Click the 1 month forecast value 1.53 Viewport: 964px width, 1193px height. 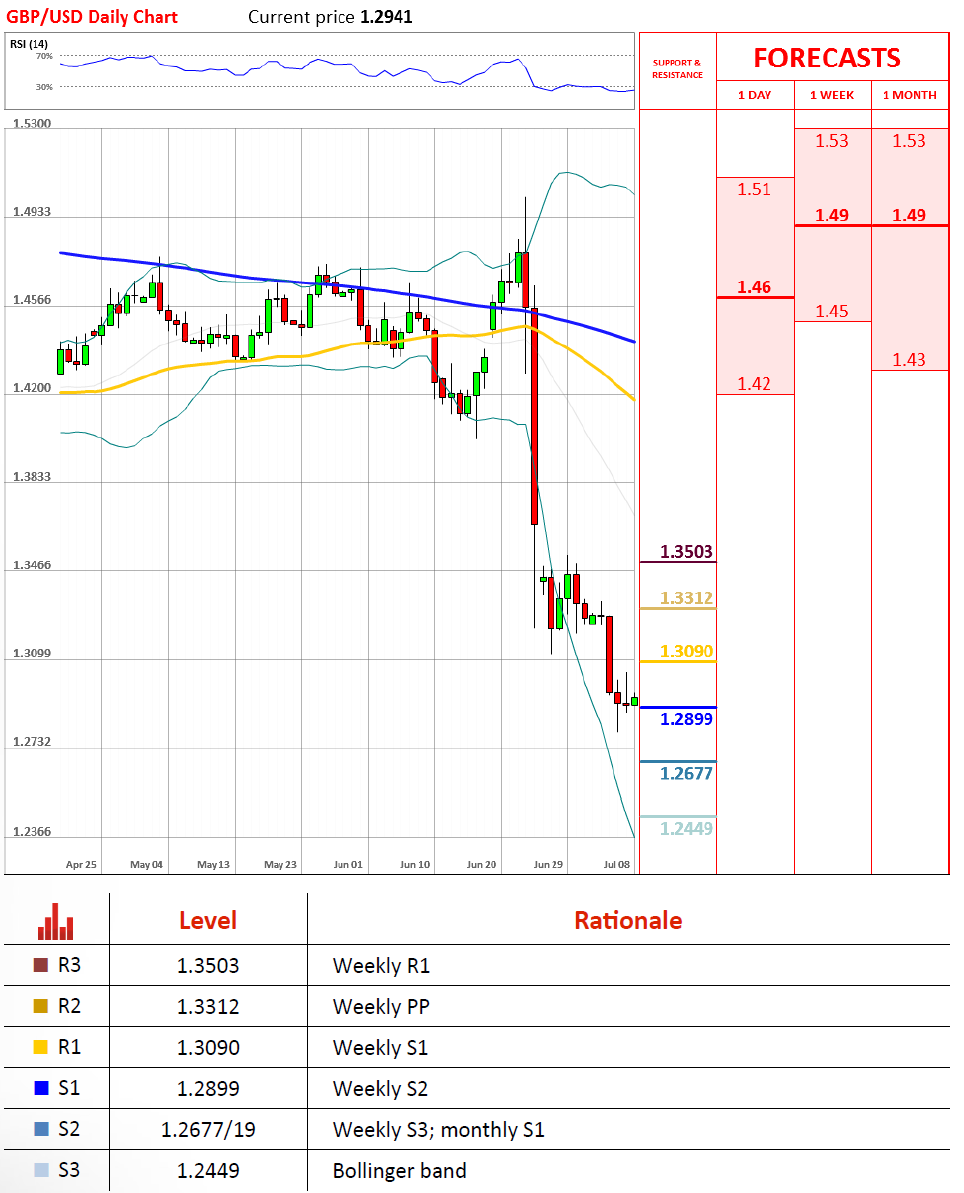tap(909, 141)
